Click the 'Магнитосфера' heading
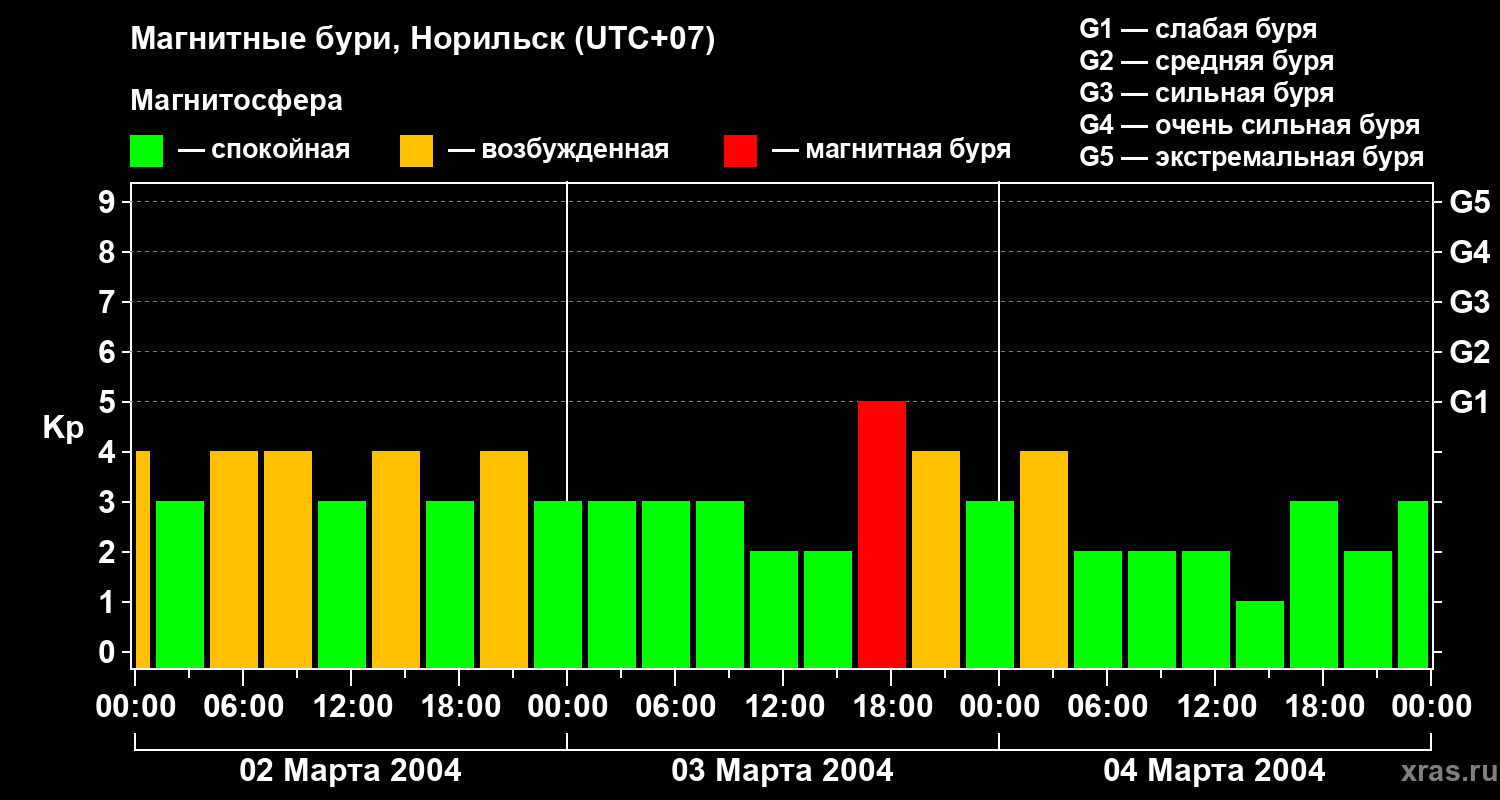The width and height of the screenshot is (1500, 800). point(236,101)
